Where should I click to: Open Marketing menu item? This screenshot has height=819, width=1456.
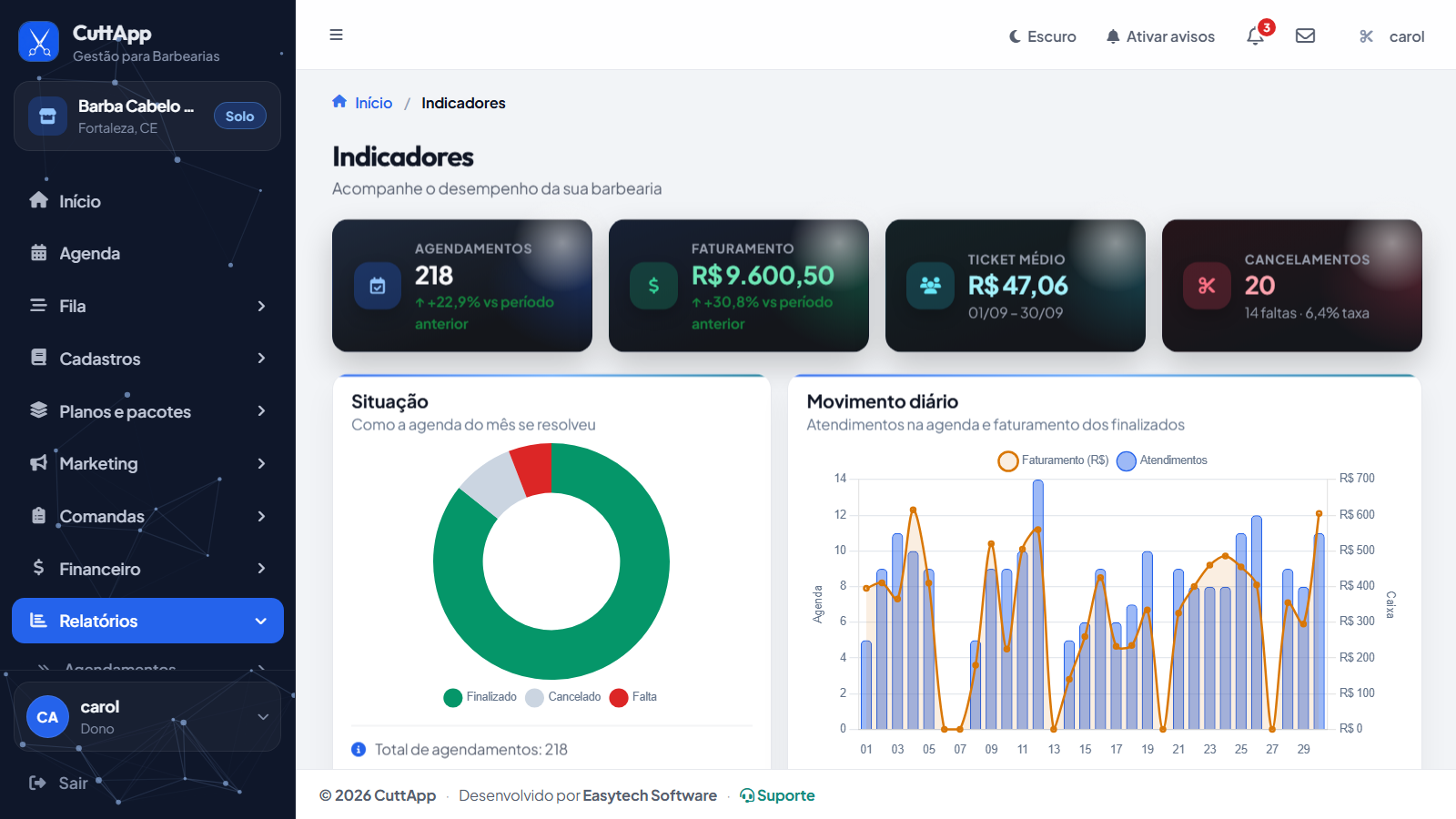147,463
